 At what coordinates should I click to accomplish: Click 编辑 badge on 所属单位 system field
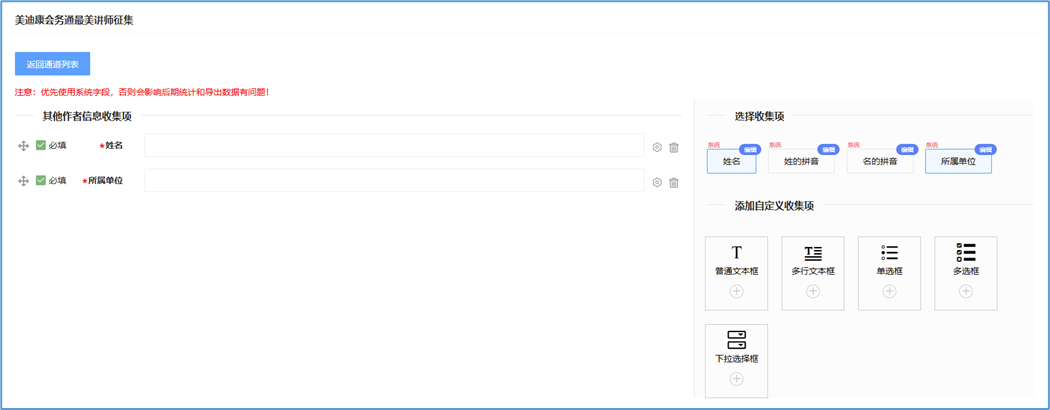click(985, 149)
